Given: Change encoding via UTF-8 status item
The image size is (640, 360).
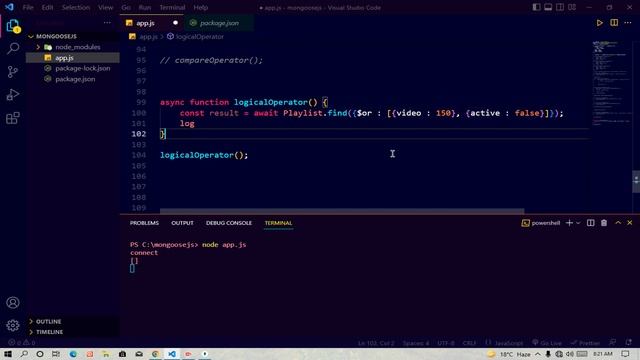Looking at the screenshot, I should click(446, 343).
